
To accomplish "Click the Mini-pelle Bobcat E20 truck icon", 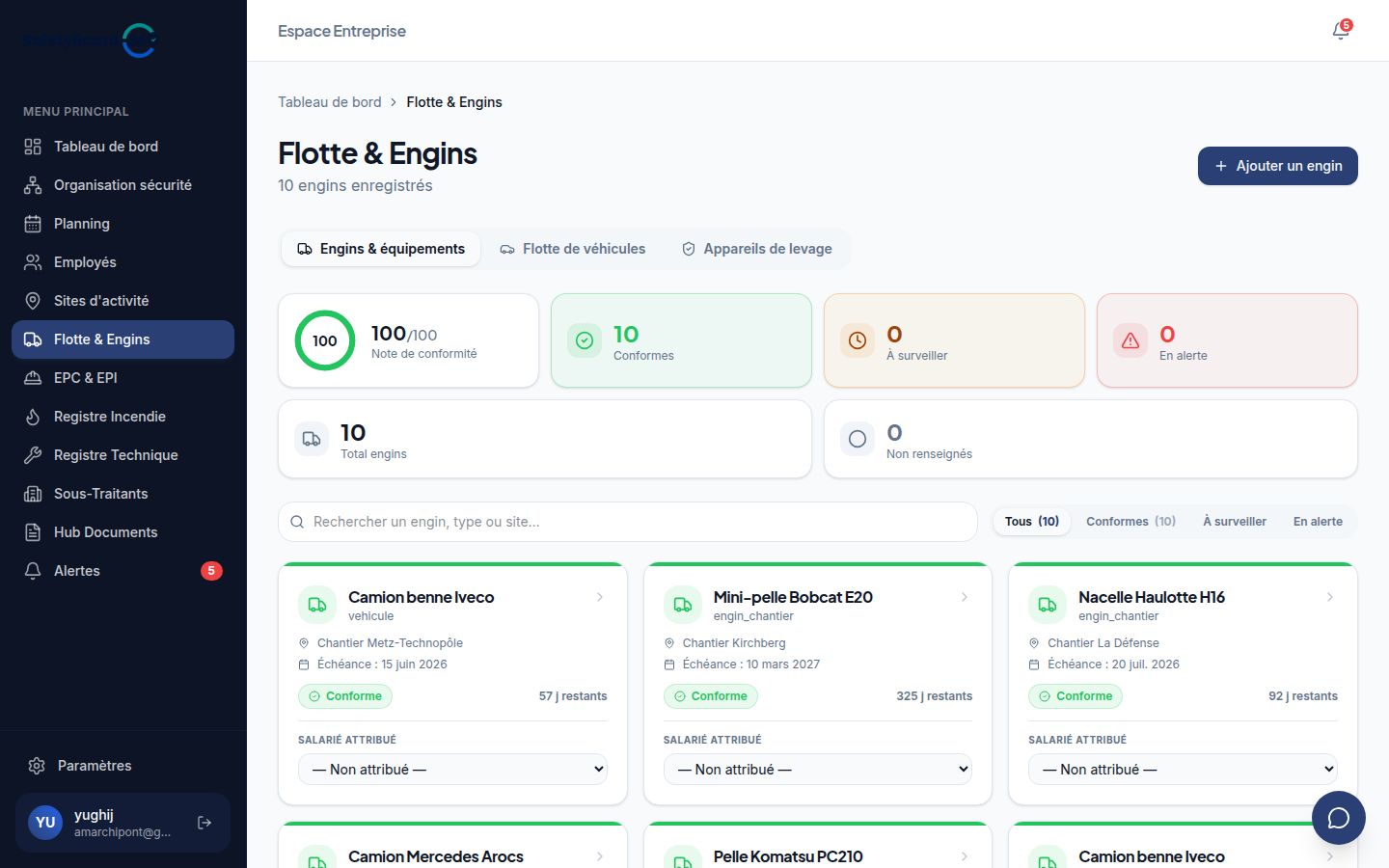I will (x=683, y=605).
